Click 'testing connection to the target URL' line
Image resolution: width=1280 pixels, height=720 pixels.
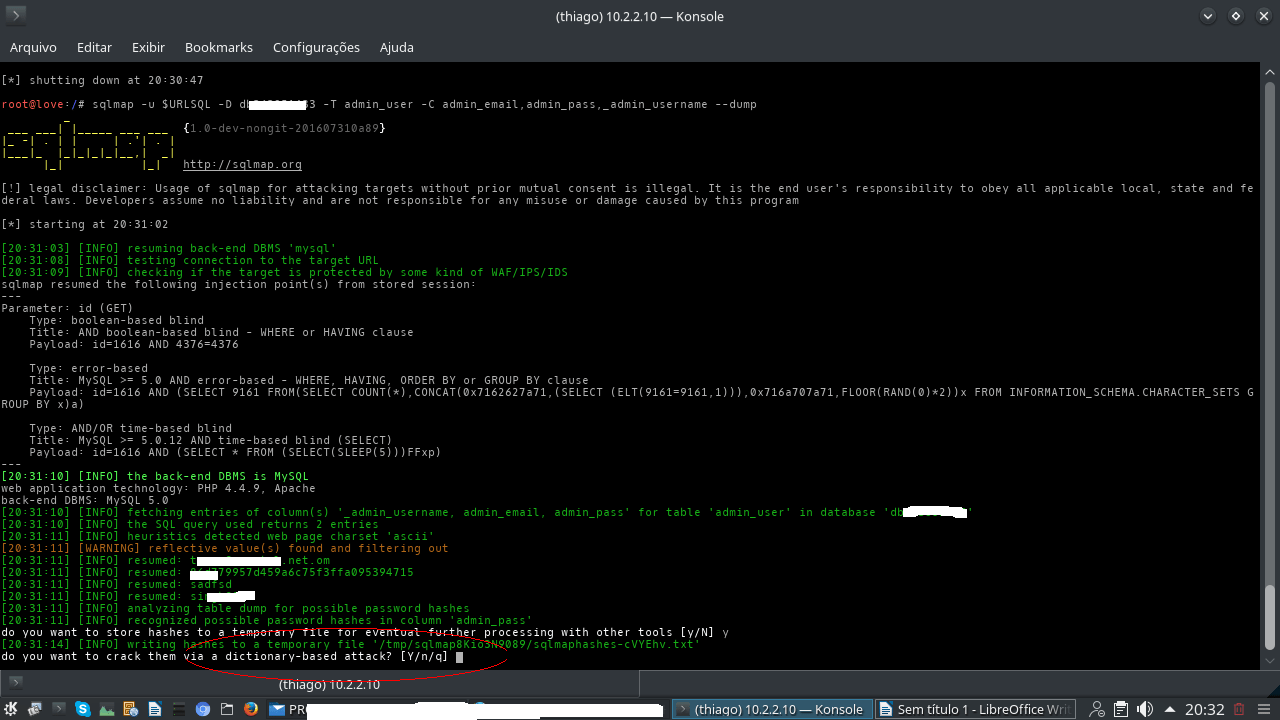(190, 260)
